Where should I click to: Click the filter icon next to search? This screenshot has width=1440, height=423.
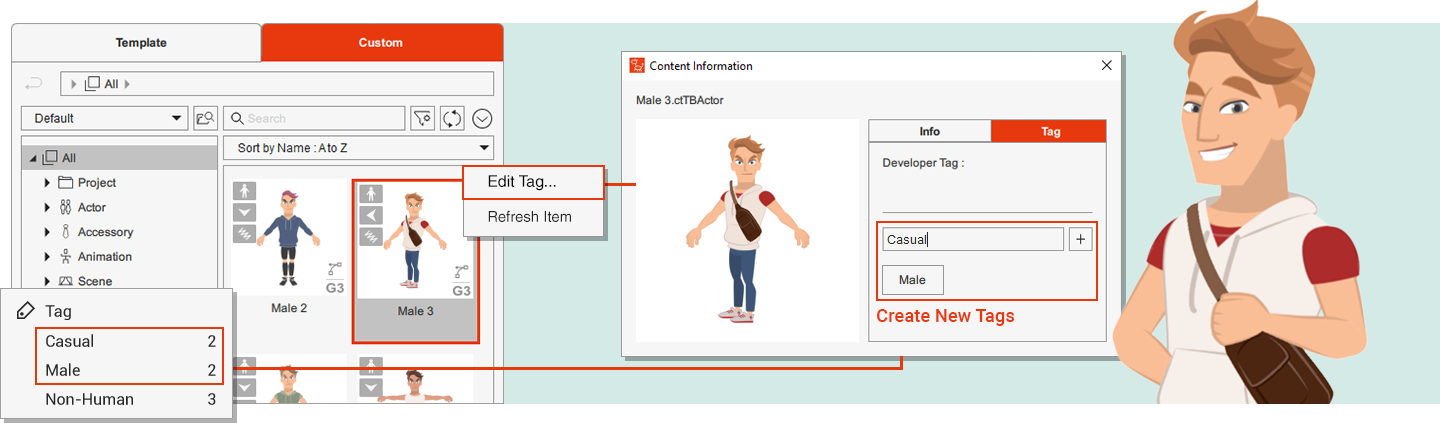tap(422, 118)
